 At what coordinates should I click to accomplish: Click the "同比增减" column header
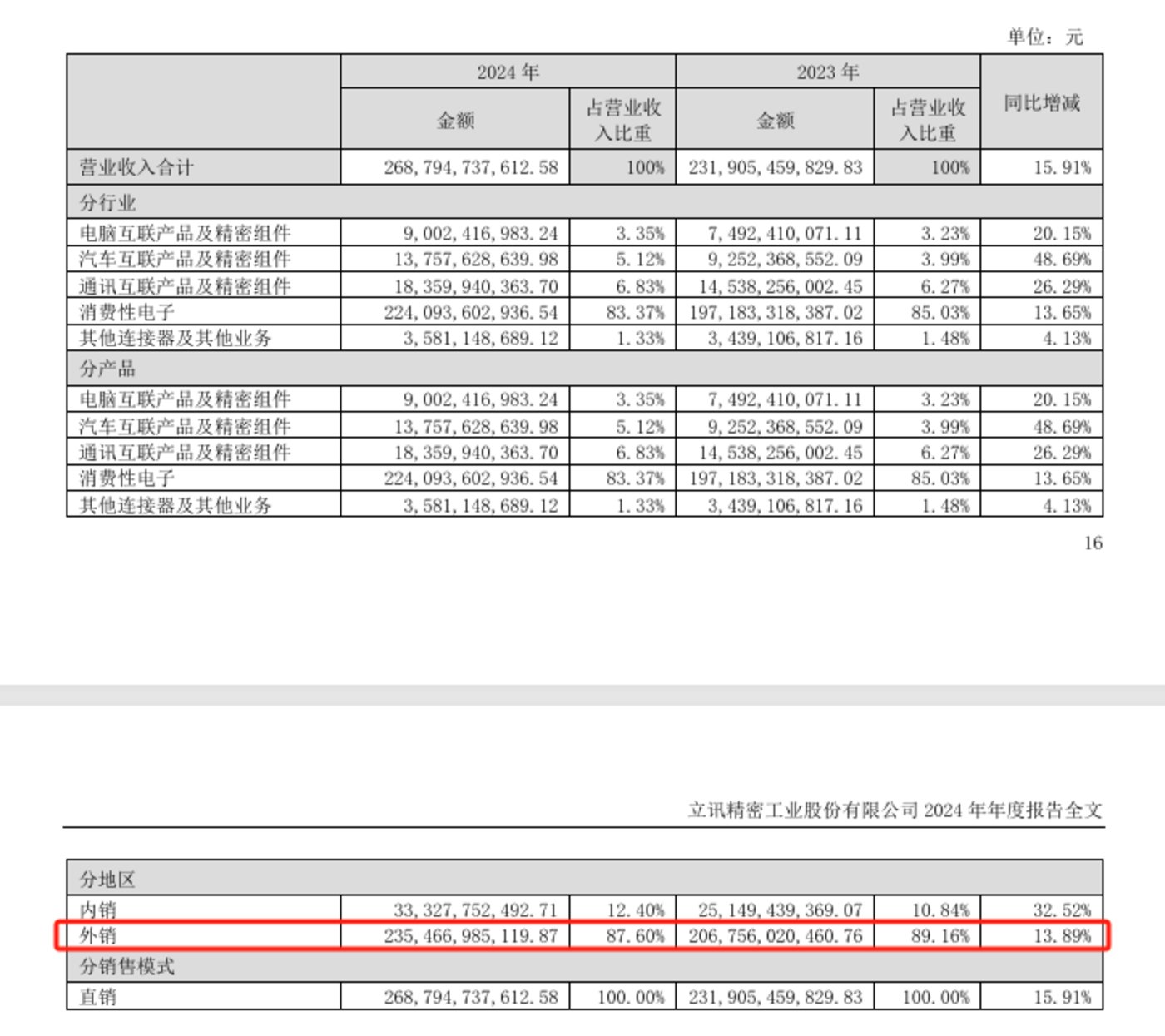tap(1041, 103)
